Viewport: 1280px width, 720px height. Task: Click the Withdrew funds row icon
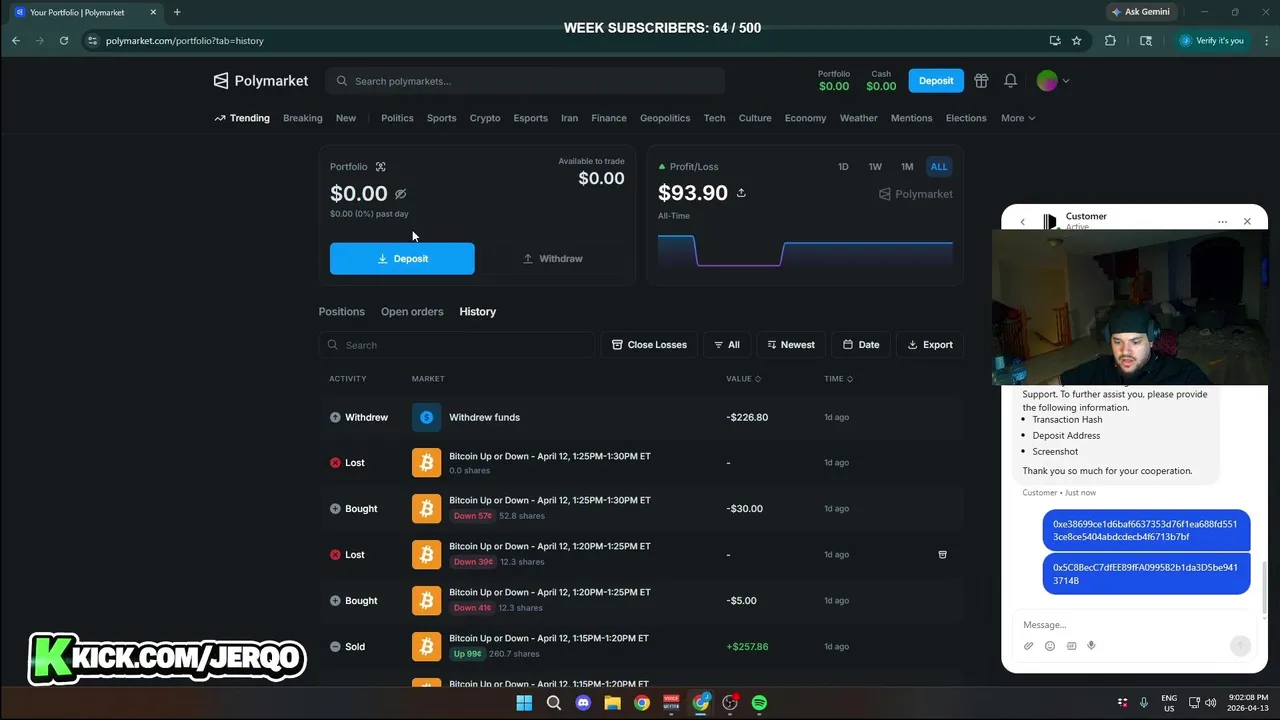[x=426, y=417]
